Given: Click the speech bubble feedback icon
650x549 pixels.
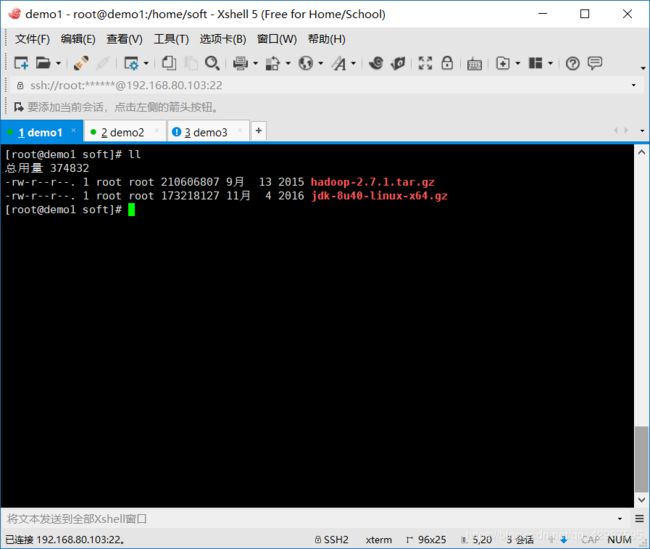Looking at the screenshot, I should coord(595,63).
